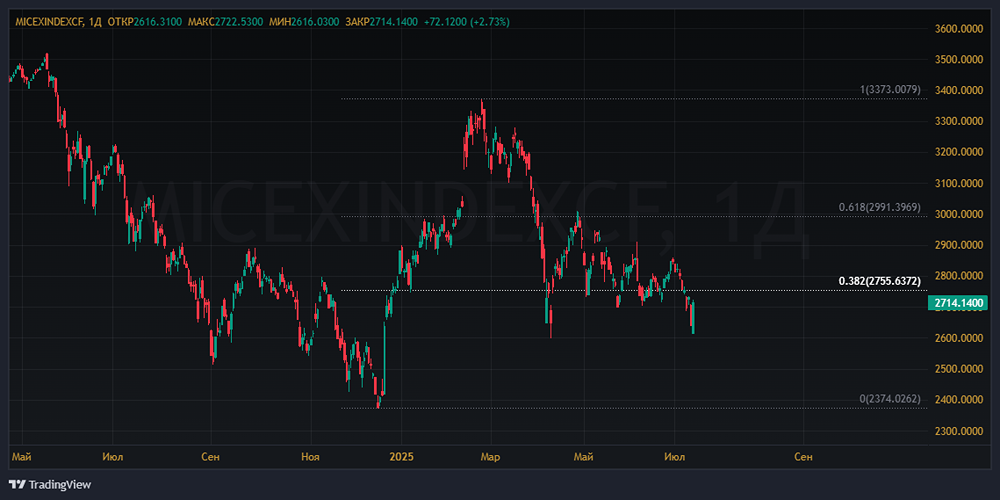Select the 0.618 Fibonacci level label
Image resolution: width=1000 pixels, height=500 pixels.
pyautogui.click(x=879, y=208)
